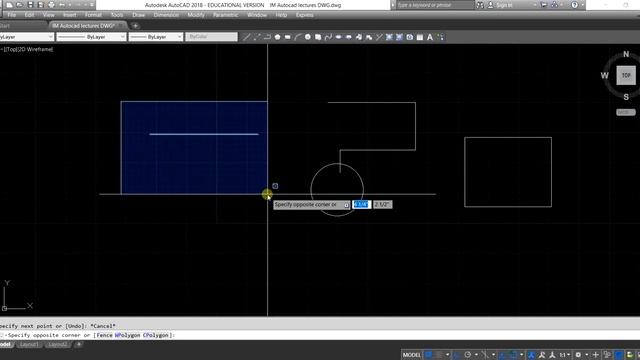This screenshot has height=360, width=640.
Task: Click the WCS button under ViewCube
Action: pos(626,112)
